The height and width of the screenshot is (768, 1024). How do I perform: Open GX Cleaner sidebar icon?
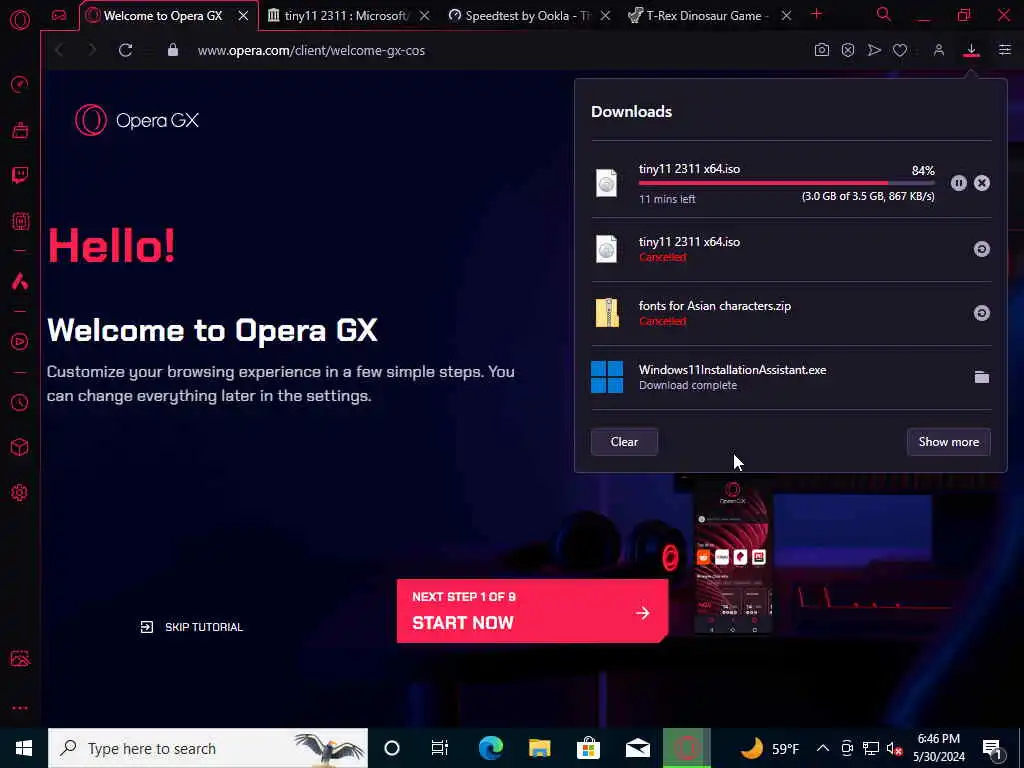(x=20, y=130)
